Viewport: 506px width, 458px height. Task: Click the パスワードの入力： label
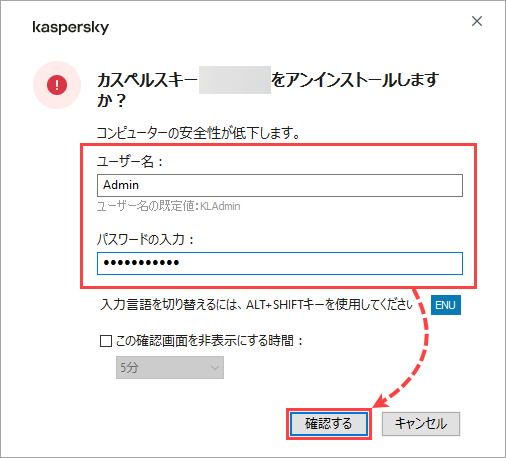click(145, 239)
